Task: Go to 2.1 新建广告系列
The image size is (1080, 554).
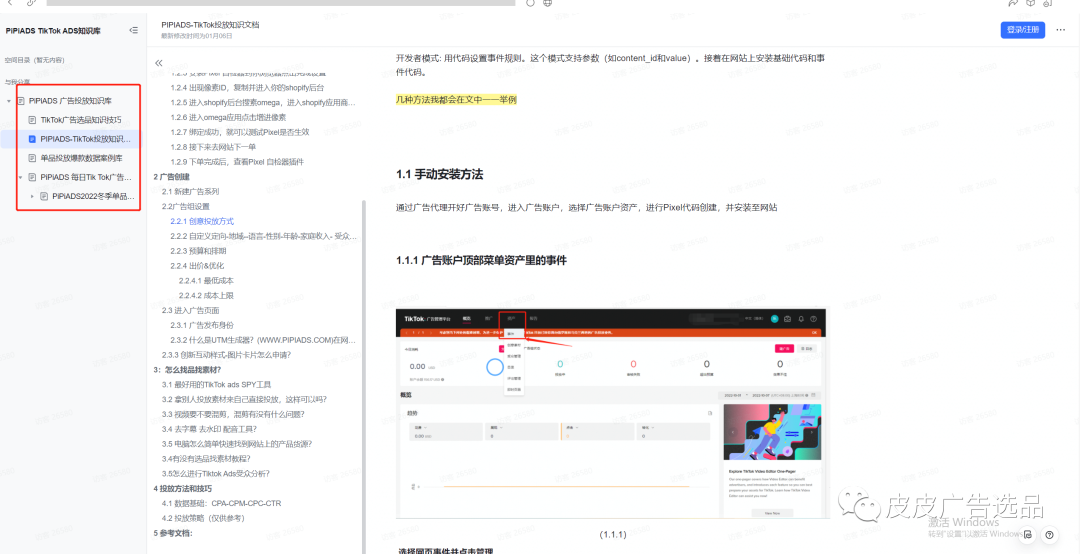Action: click(190, 191)
